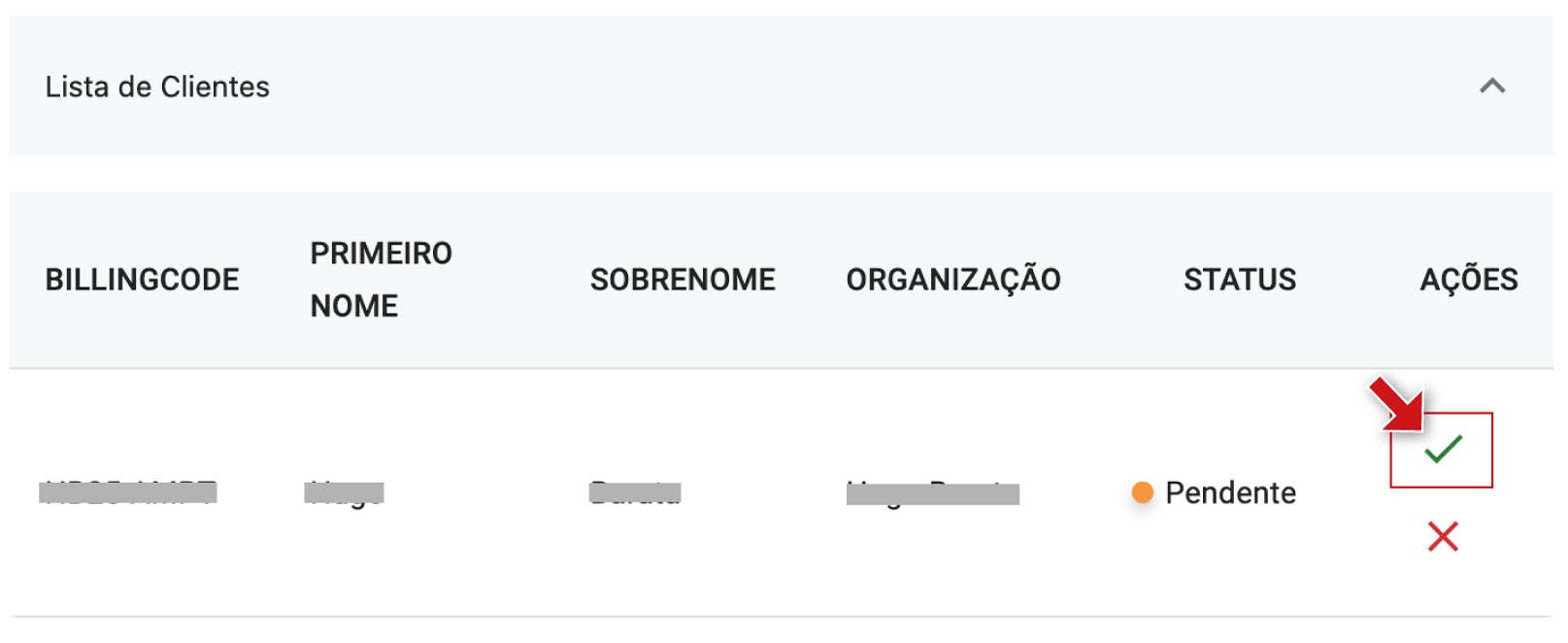Screen dimensions: 1568x643
Task: Click the red arrow pointer annotation
Action: click(1395, 403)
